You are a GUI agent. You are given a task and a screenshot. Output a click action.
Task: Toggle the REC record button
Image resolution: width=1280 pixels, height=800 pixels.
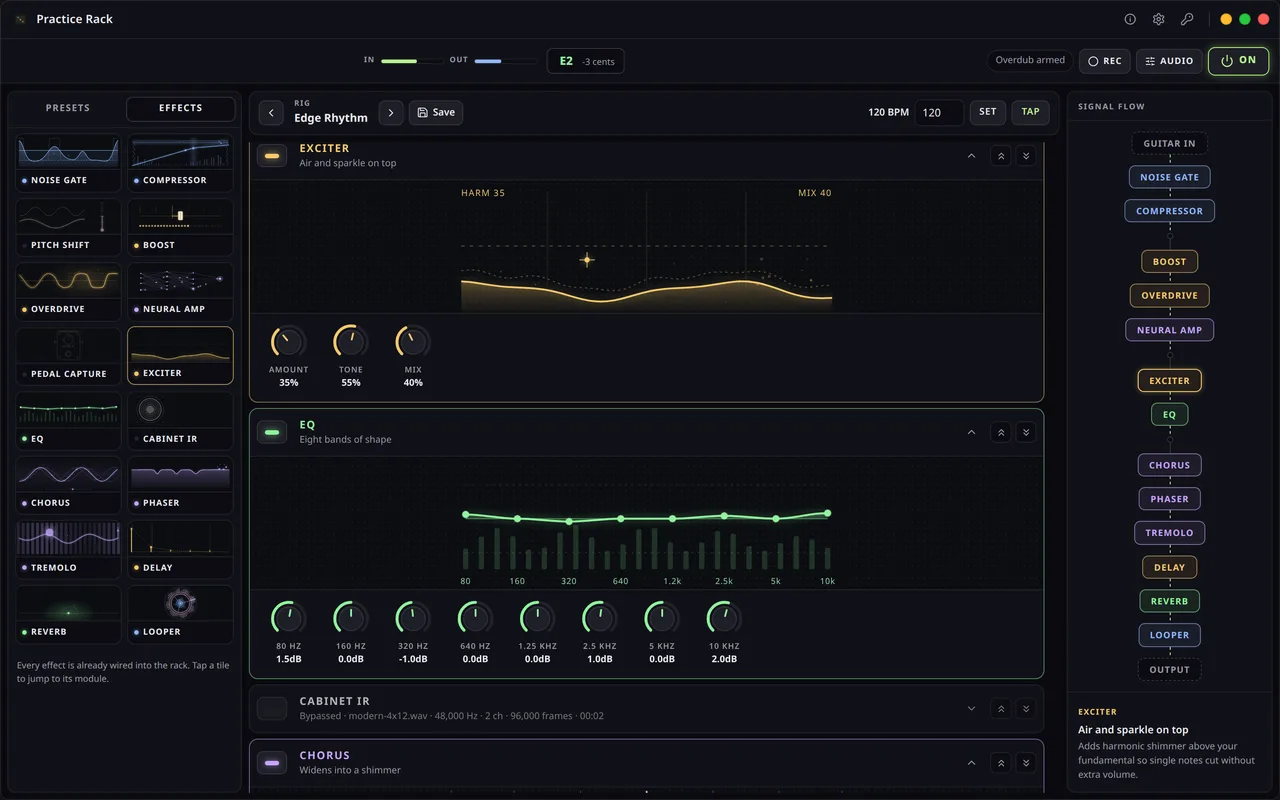point(1105,61)
